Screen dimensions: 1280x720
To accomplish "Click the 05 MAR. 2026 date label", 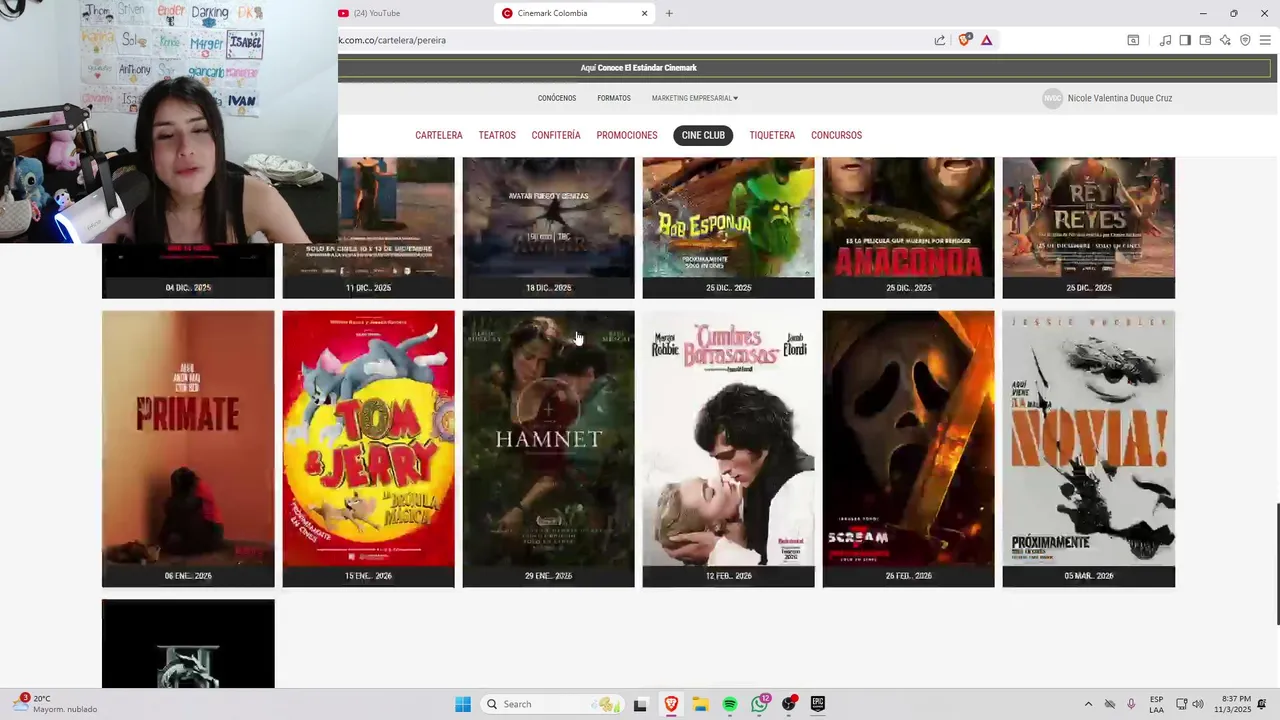I will (x=1088, y=576).
